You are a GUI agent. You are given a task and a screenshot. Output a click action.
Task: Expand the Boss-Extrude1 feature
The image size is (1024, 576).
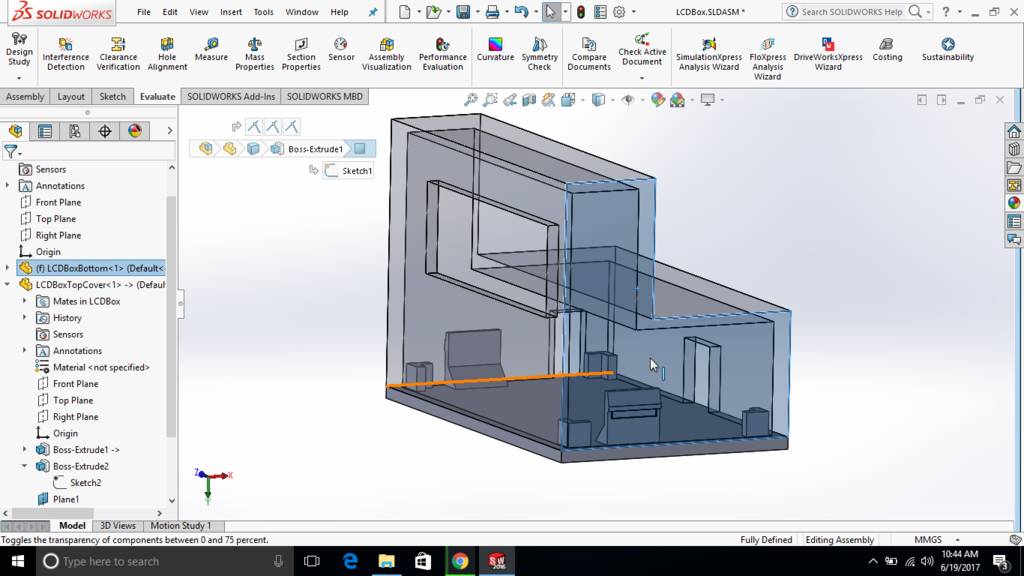[x=25, y=449]
